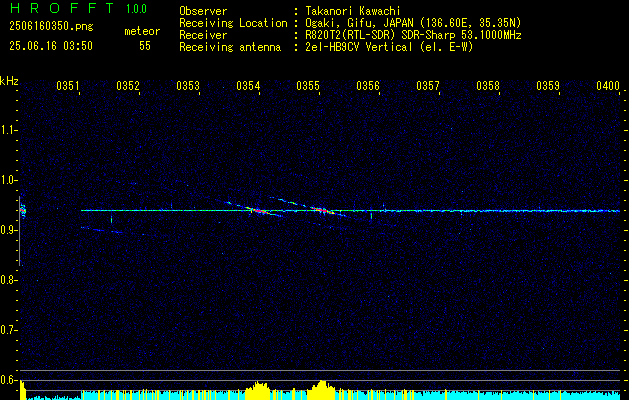629x400 pixels.
Task: Click the bright meteor echo near 0354
Action: (x=258, y=210)
